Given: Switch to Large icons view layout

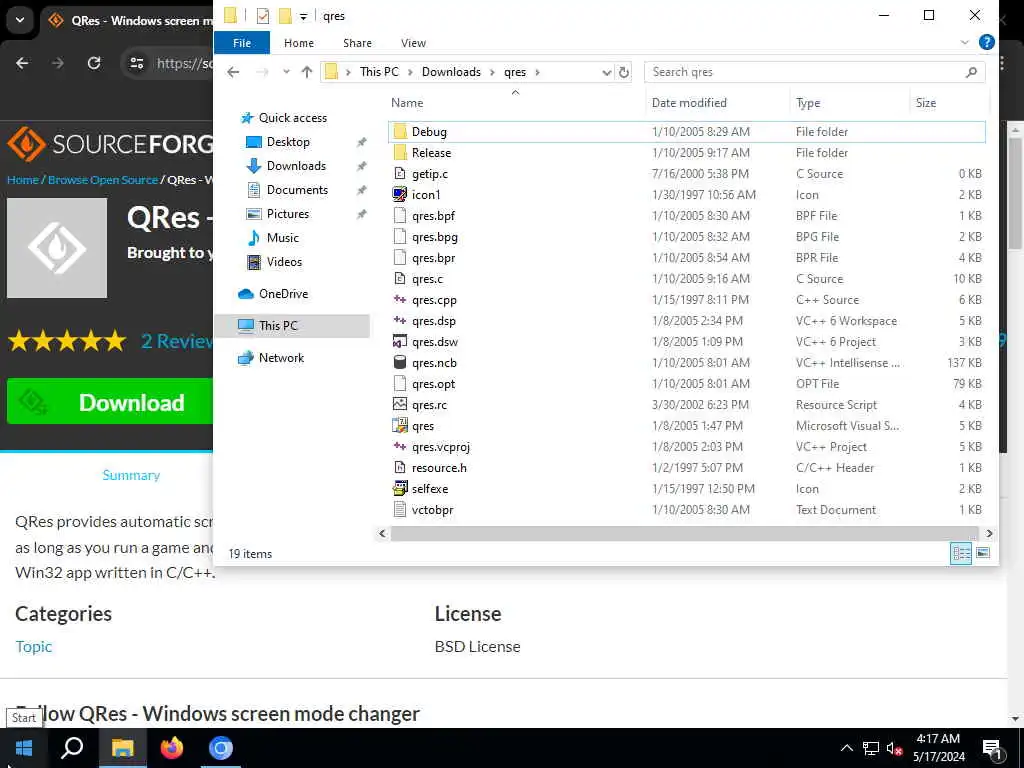Looking at the screenshot, I should pos(983,553).
